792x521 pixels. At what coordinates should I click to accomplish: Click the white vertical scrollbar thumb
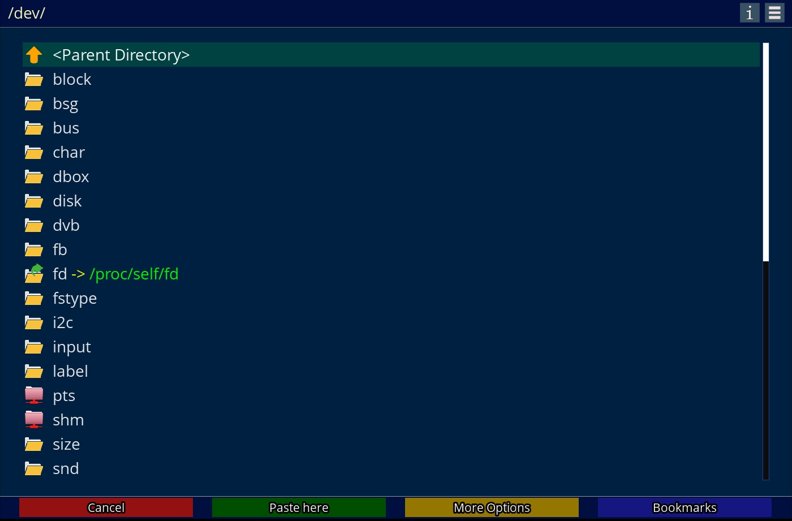click(766, 152)
